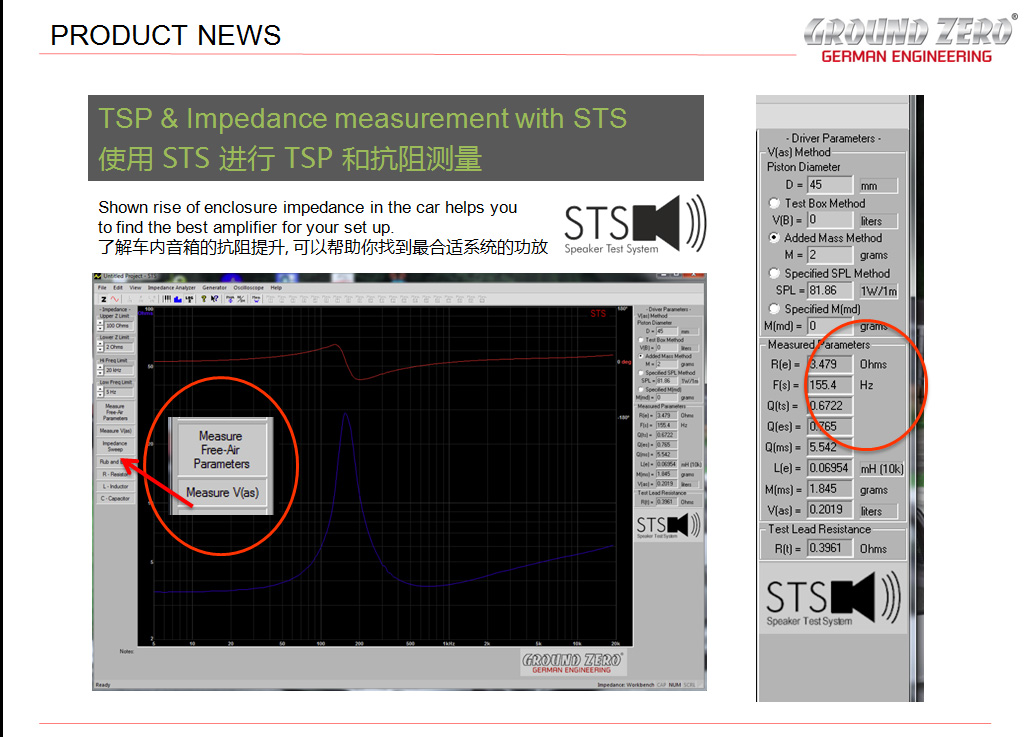Click the STS app icon in window title bar

tap(98, 276)
